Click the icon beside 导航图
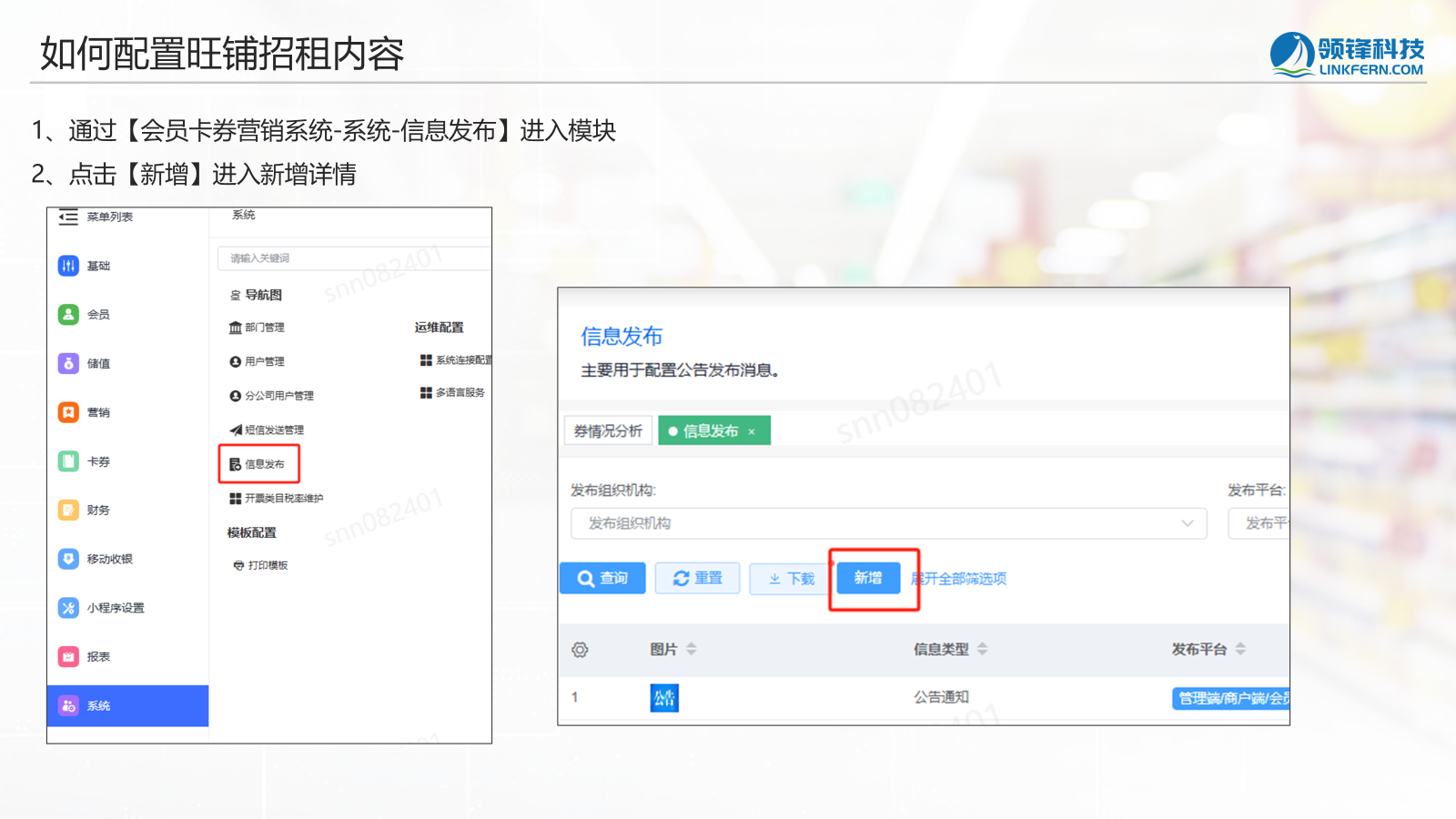 [x=236, y=295]
